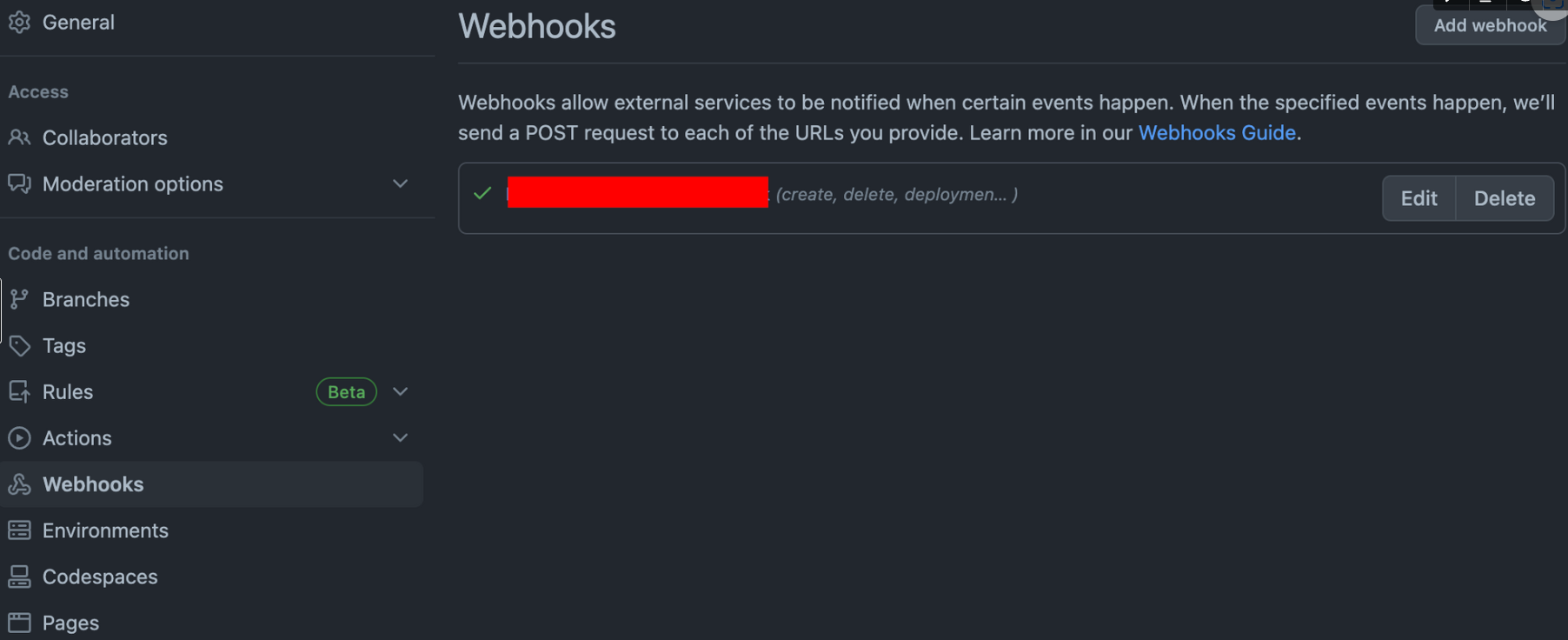1568x640 pixels.
Task: Open the Webhooks Guide link
Action: coord(1217,133)
